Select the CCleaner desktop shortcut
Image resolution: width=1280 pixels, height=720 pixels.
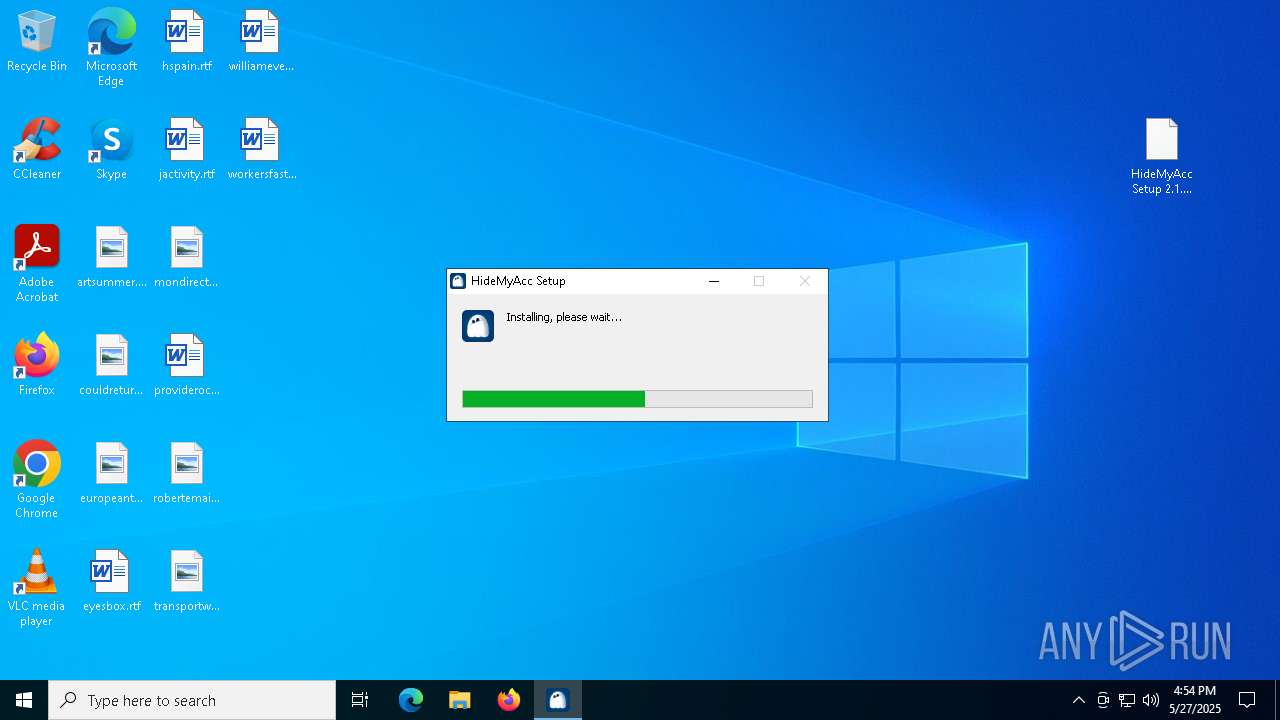[x=37, y=149]
